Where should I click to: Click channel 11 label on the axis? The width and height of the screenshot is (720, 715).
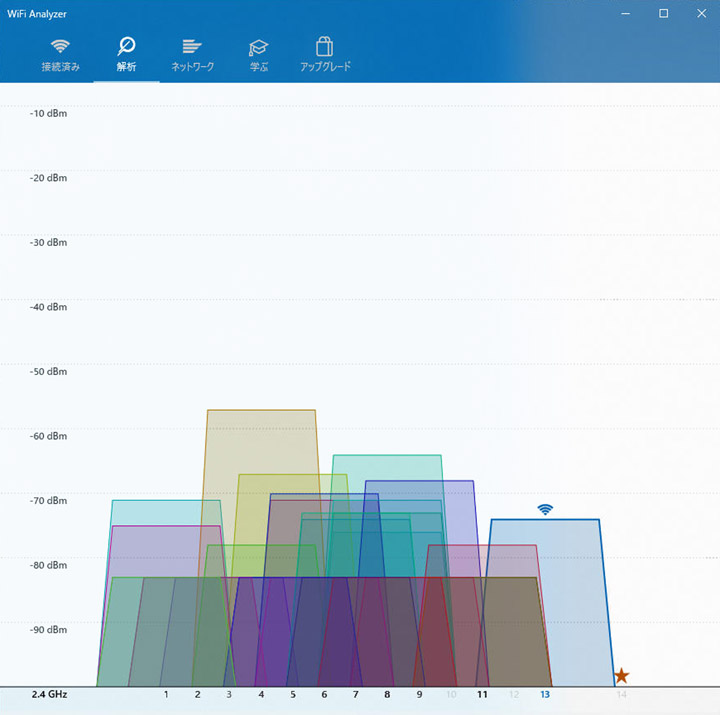pyautogui.click(x=482, y=694)
